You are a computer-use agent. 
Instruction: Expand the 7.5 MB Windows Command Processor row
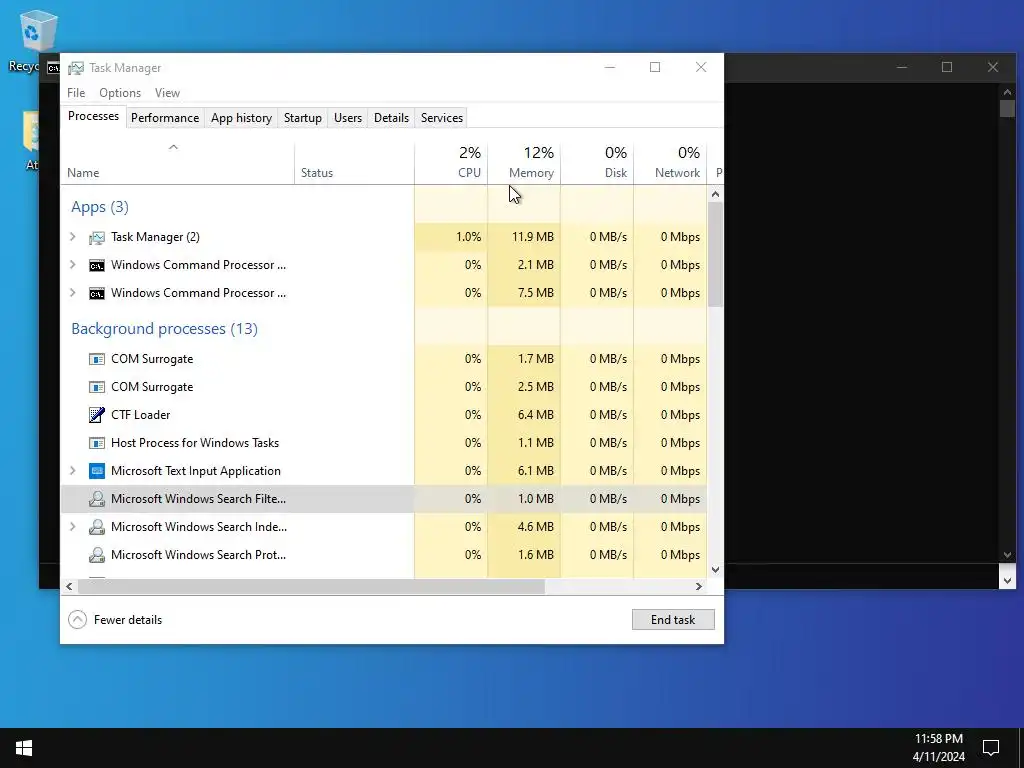pos(72,293)
